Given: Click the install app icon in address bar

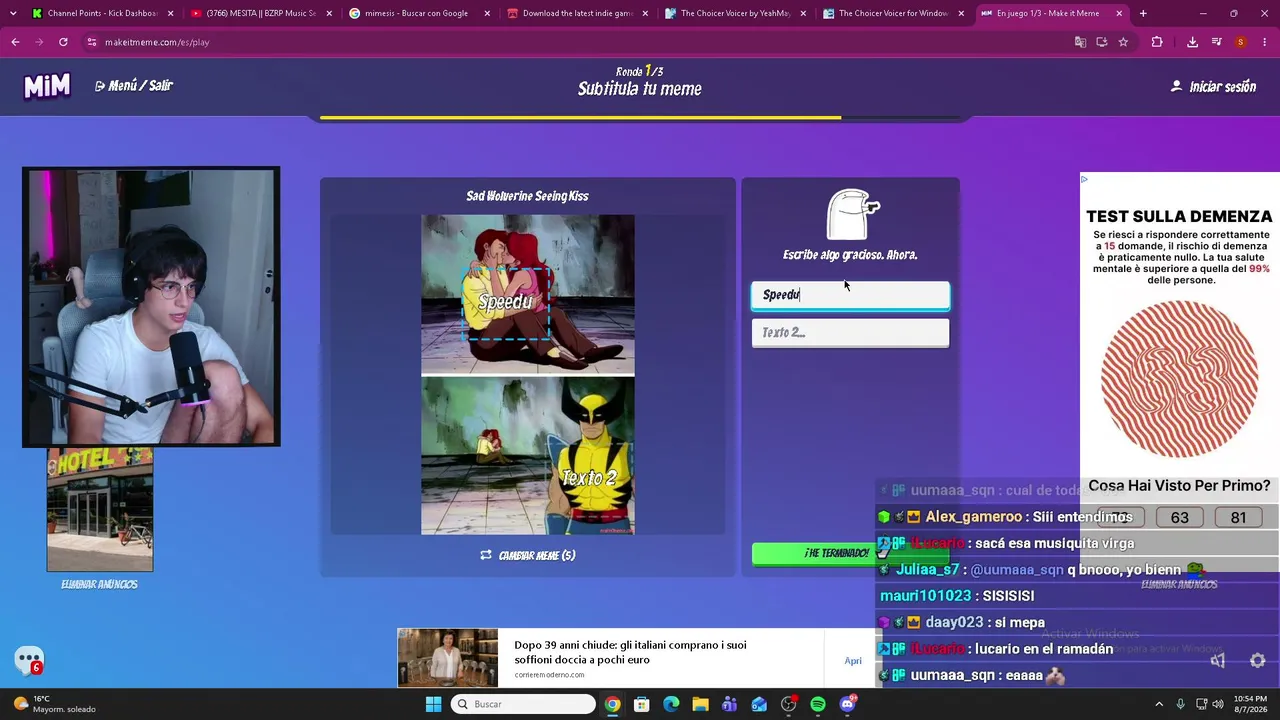Looking at the screenshot, I should click(1102, 42).
